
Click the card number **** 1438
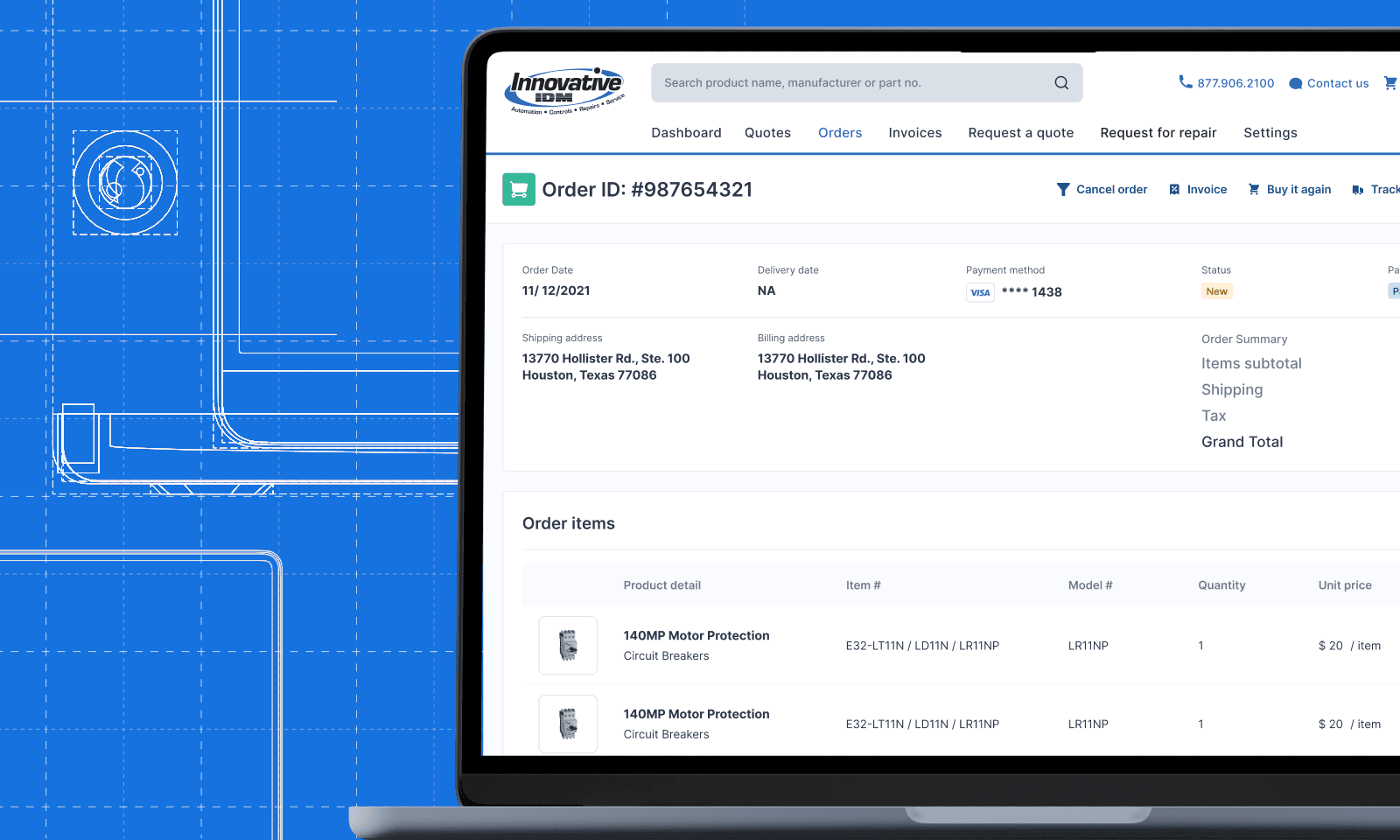coord(1032,292)
